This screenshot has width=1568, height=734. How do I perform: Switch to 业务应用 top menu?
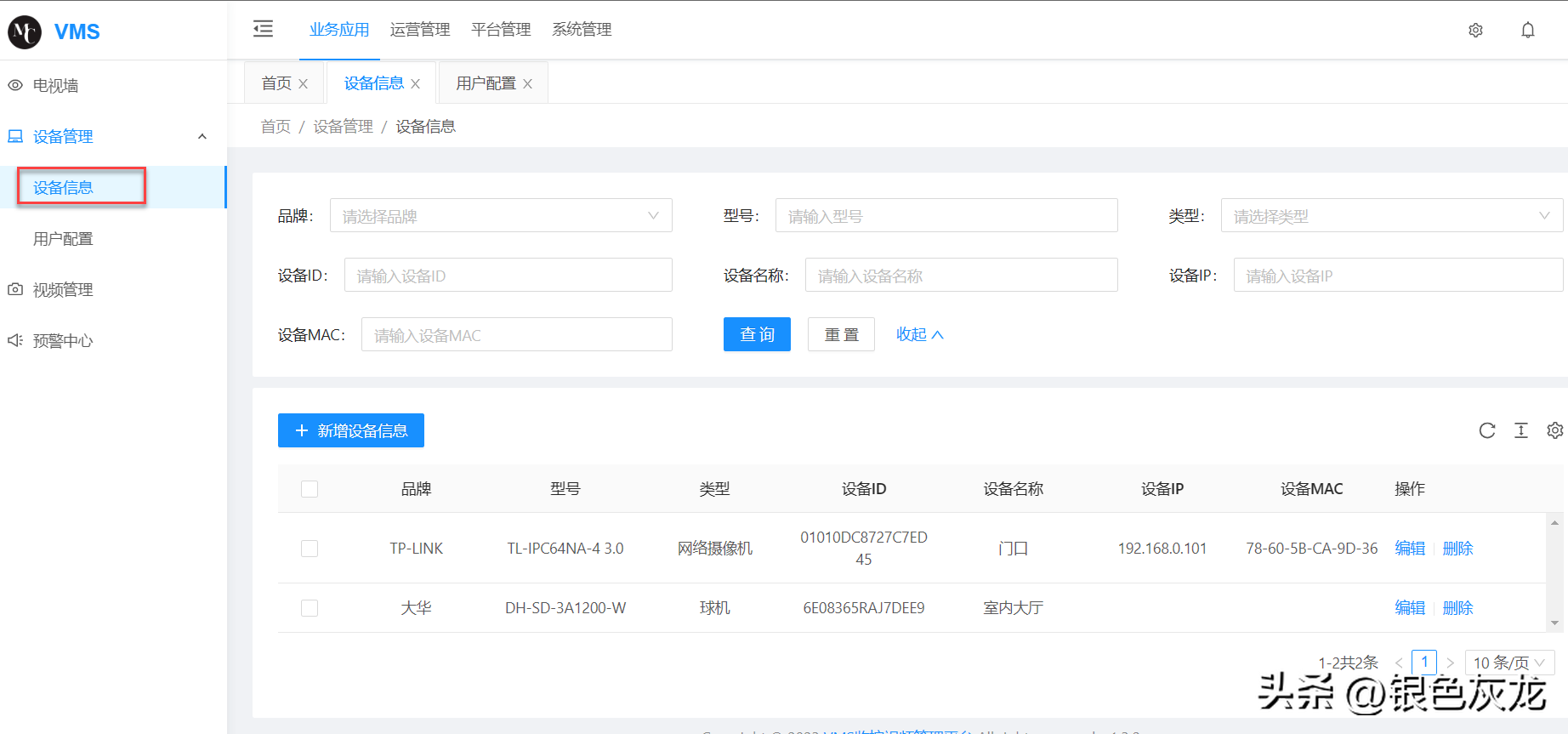(x=339, y=30)
